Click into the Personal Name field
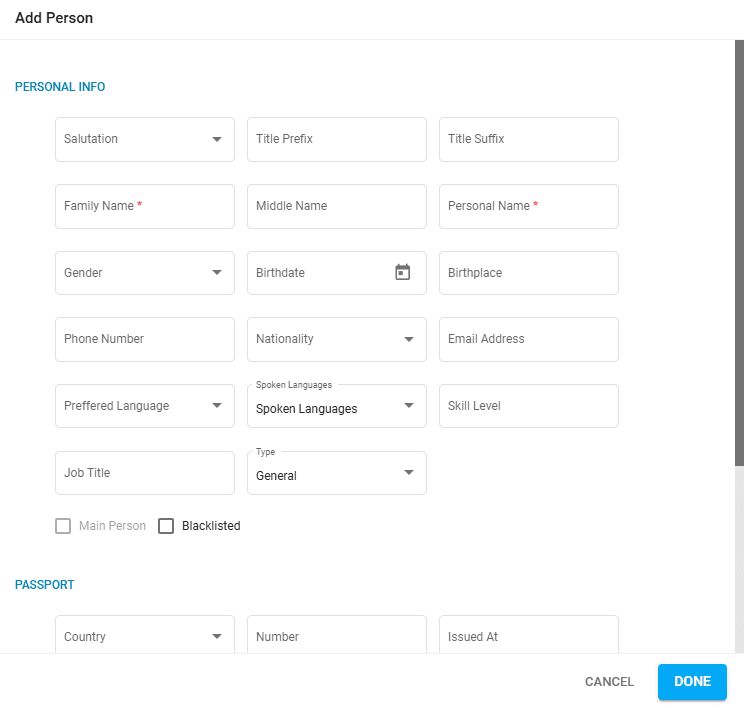This screenshot has width=744, height=708. pos(529,206)
